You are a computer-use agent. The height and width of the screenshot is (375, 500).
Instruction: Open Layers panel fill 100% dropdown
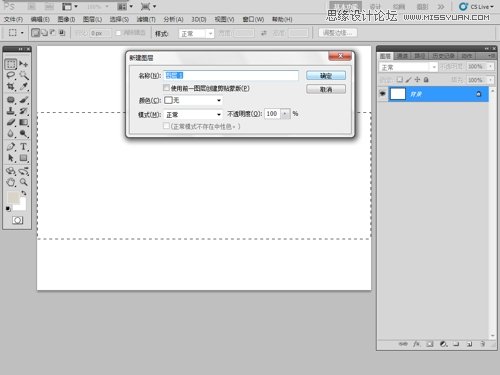490,80
